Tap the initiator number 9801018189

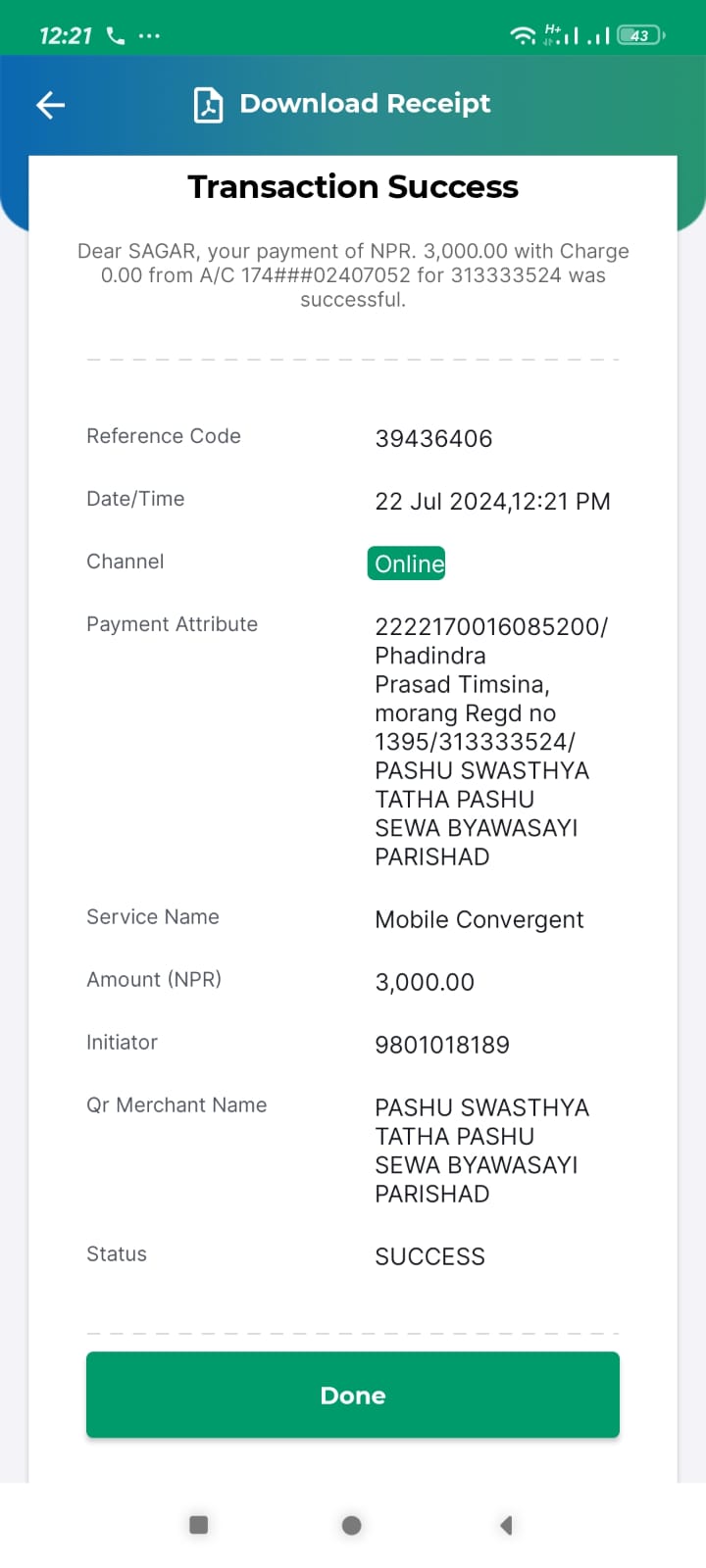(x=442, y=1045)
